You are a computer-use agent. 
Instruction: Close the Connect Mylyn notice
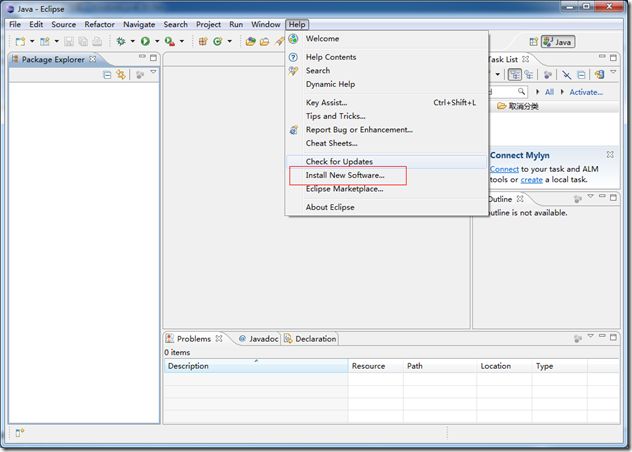(610, 154)
